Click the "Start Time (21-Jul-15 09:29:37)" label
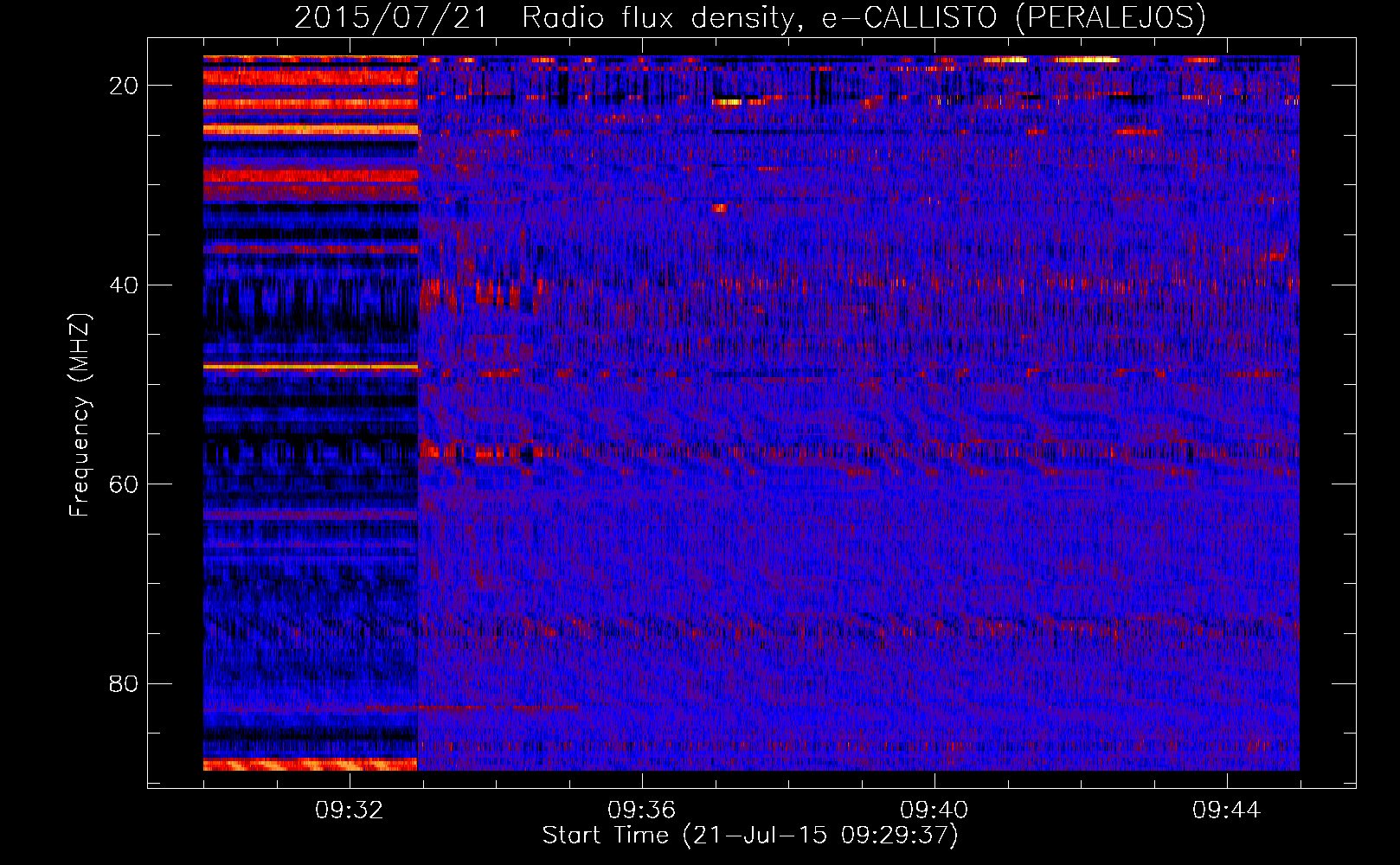Screen dimensions: 1400x865 coord(750,836)
